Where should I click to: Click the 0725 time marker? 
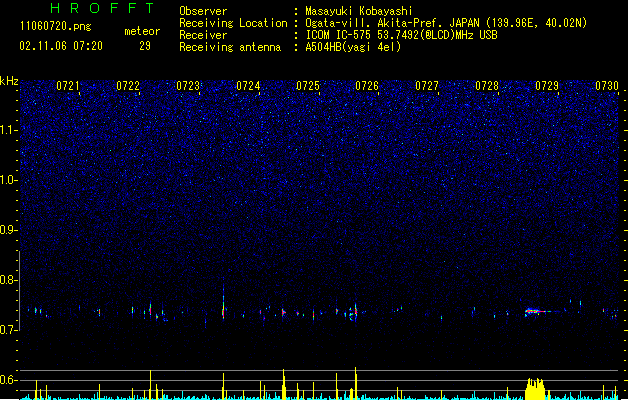[308, 86]
